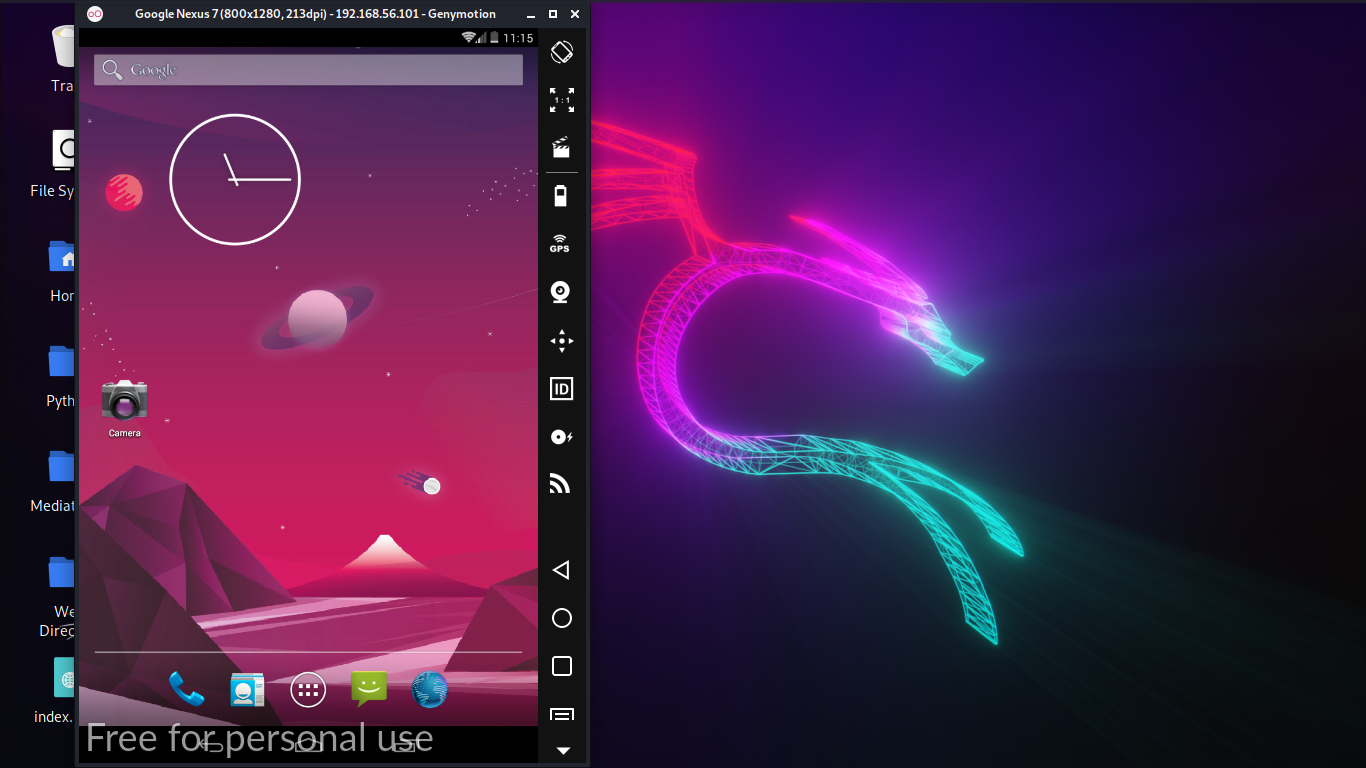Screen dimensions: 1366x768
Task: Open the Mediat folder on desktop
Action: point(54,480)
